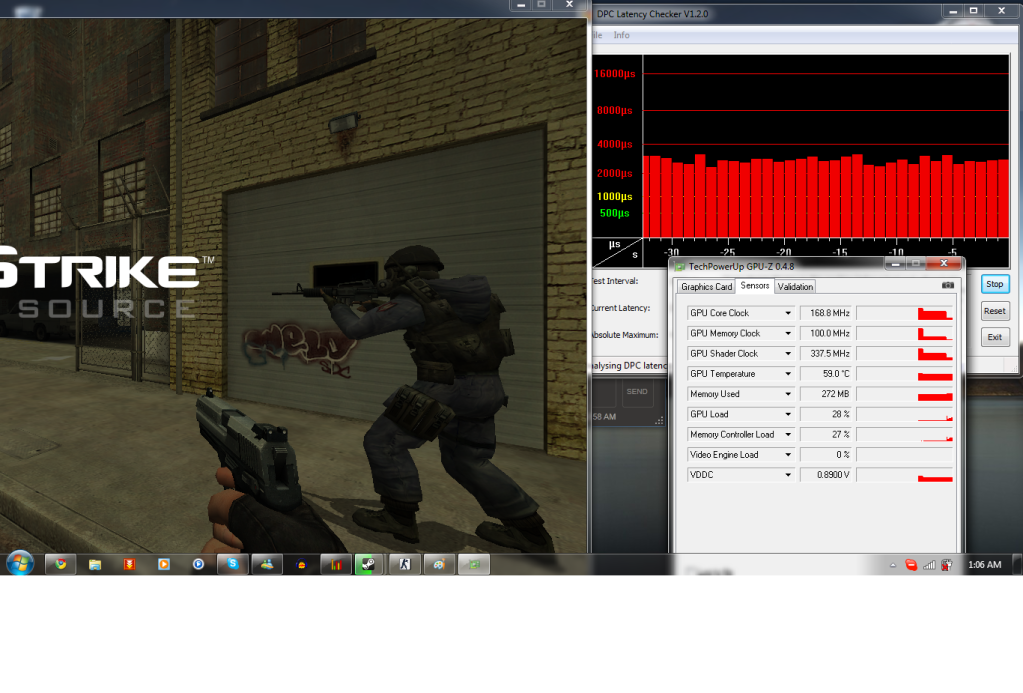Click the dimmed SEND button
1023x693 pixels.
637,392
